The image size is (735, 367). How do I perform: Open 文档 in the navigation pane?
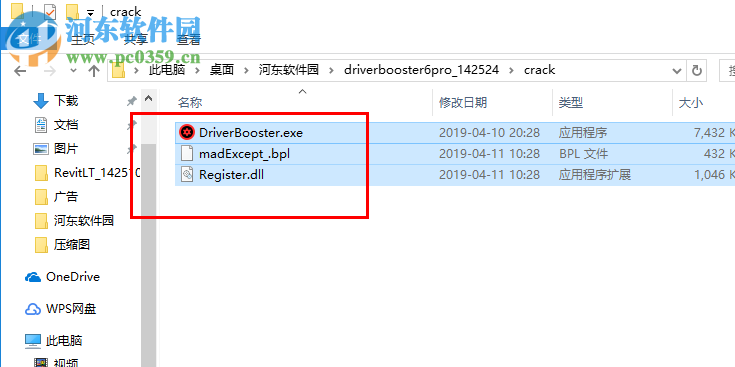66,125
